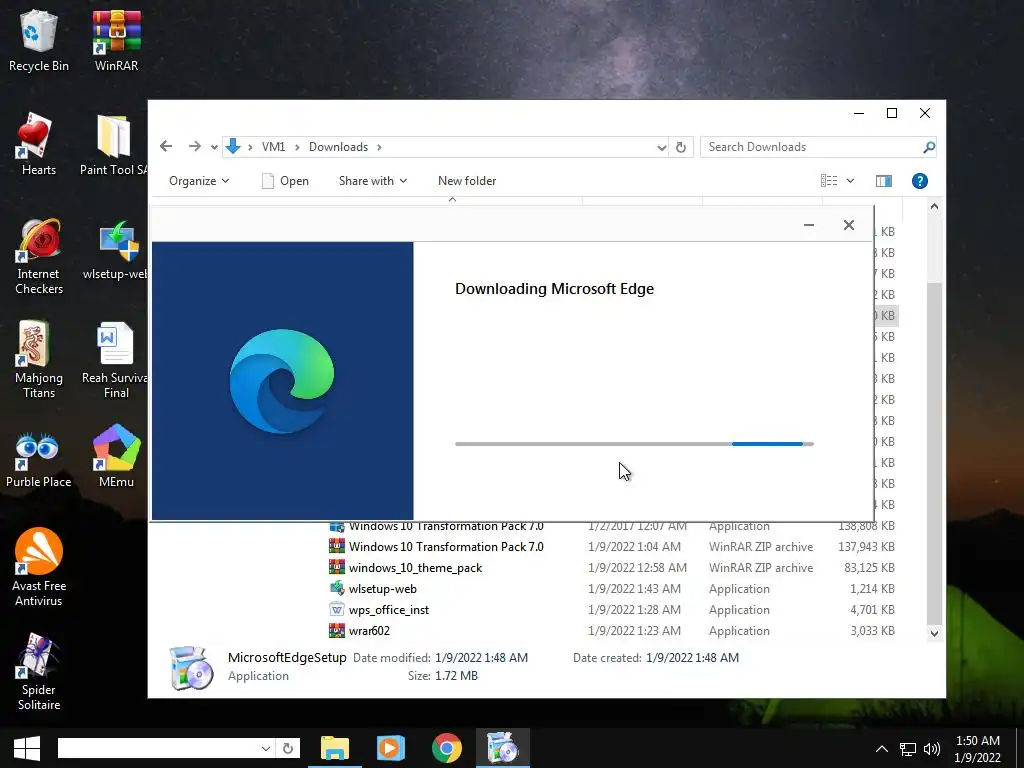Click the download location arrow icon in address bar
The image size is (1024, 768).
coord(232,147)
